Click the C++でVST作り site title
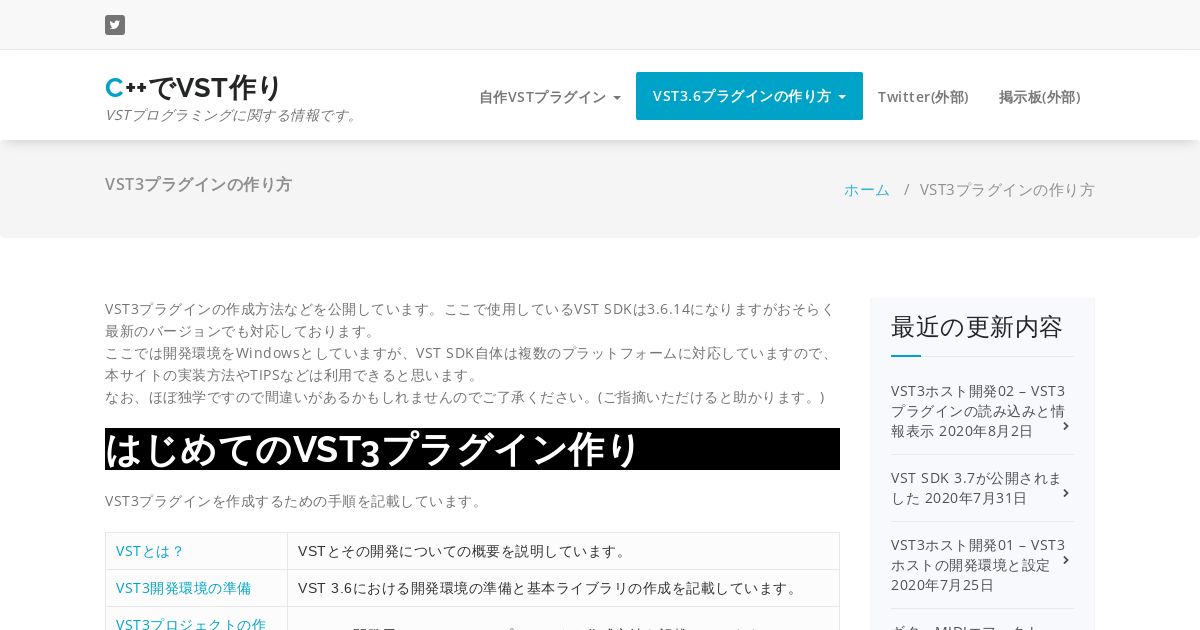Image resolution: width=1200 pixels, height=630 pixels. [x=194, y=88]
